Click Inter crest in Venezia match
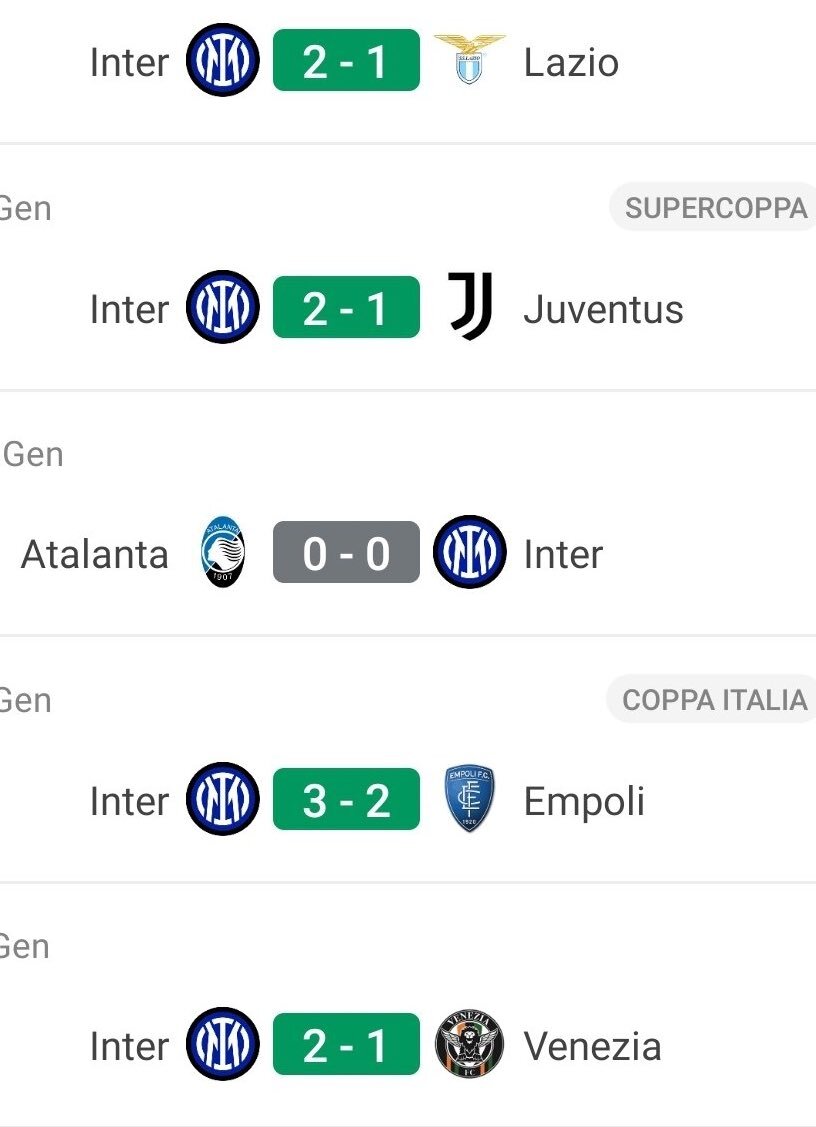 pos(223,1044)
